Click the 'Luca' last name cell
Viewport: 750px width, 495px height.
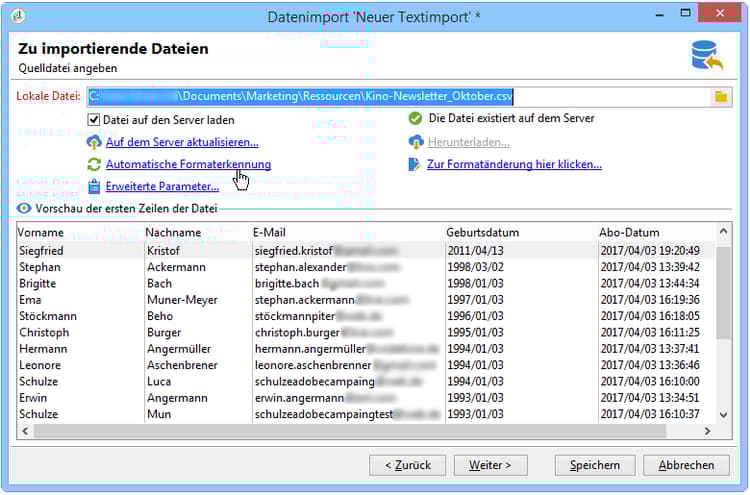coord(198,382)
